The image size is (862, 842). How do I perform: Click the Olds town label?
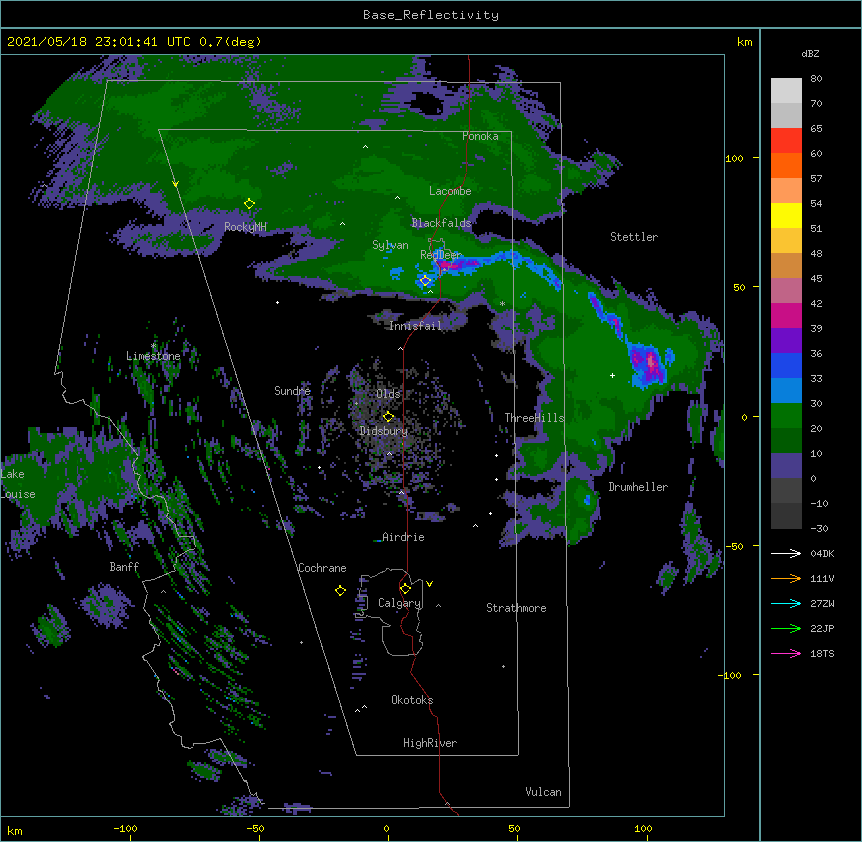388,394
